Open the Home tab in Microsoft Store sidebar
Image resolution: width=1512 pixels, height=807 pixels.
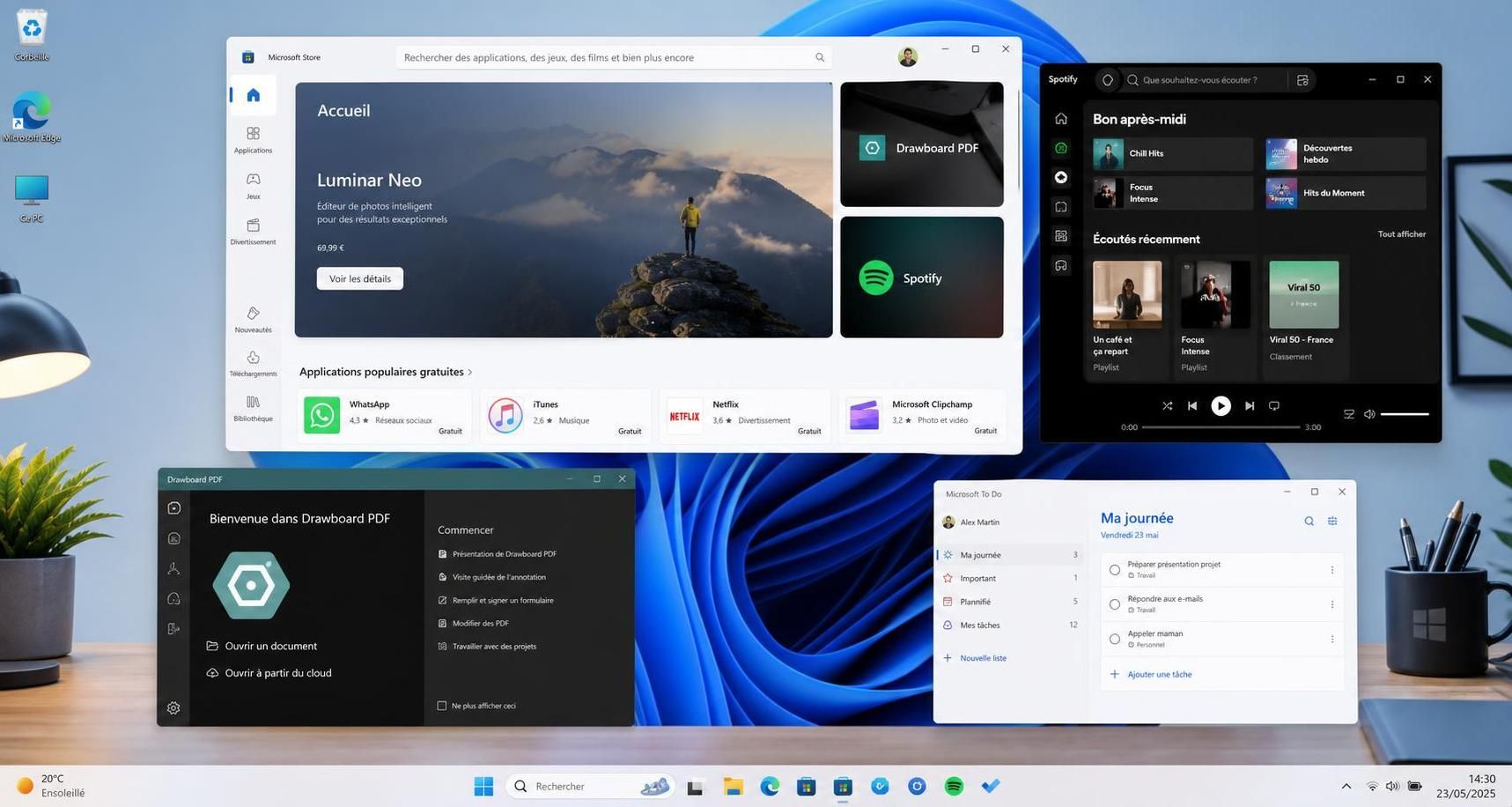pyautogui.click(x=254, y=95)
